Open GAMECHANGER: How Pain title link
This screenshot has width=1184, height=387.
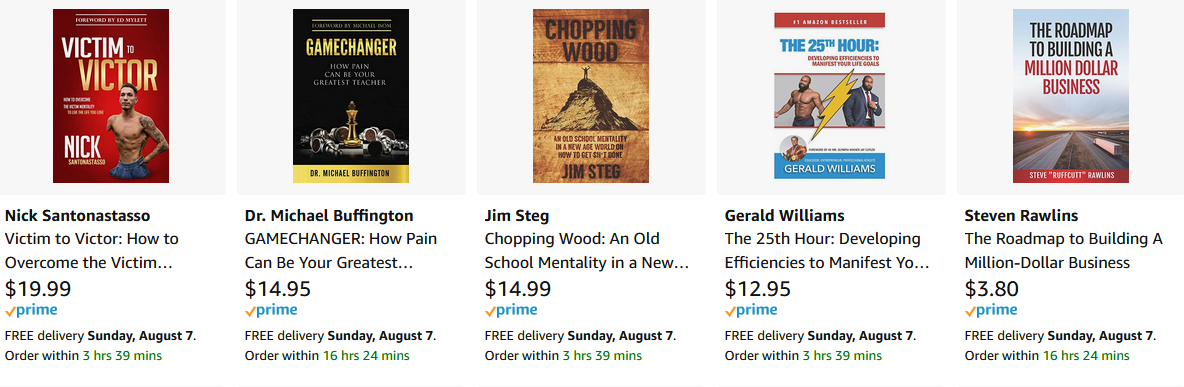341,250
